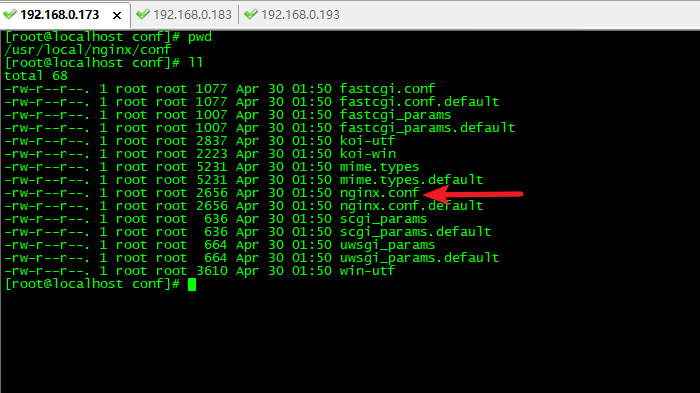Click the mime.types.default file name
This screenshot has width=700, height=393.
click(x=411, y=180)
